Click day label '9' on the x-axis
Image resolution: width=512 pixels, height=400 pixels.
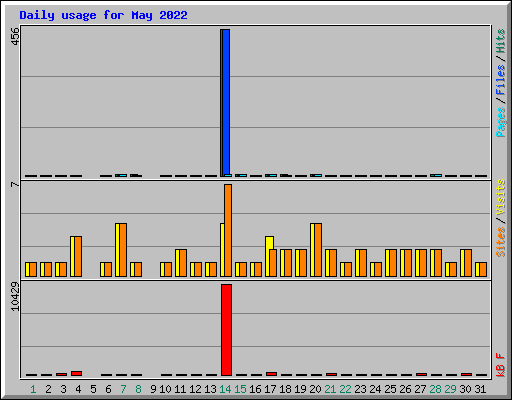(x=153, y=389)
